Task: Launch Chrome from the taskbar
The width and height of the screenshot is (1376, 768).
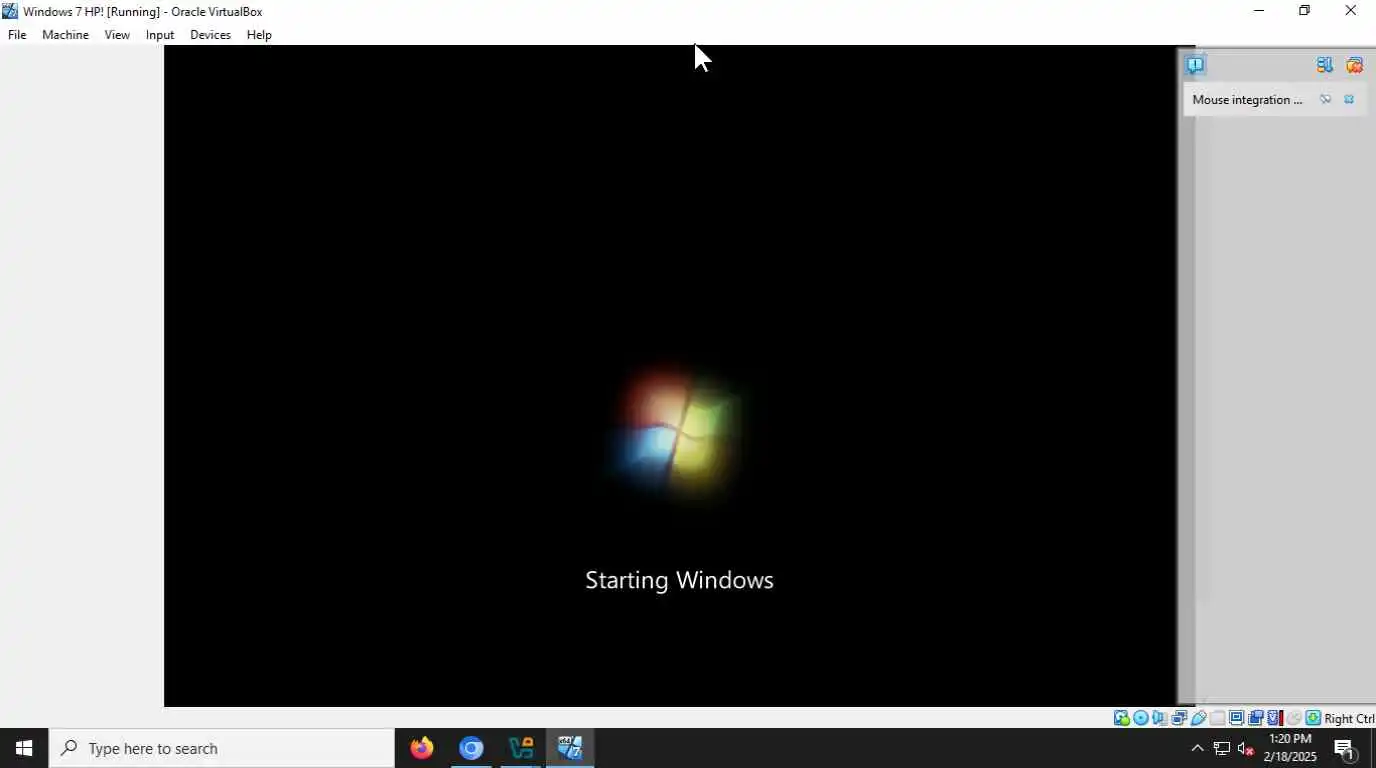Action: click(471, 748)
